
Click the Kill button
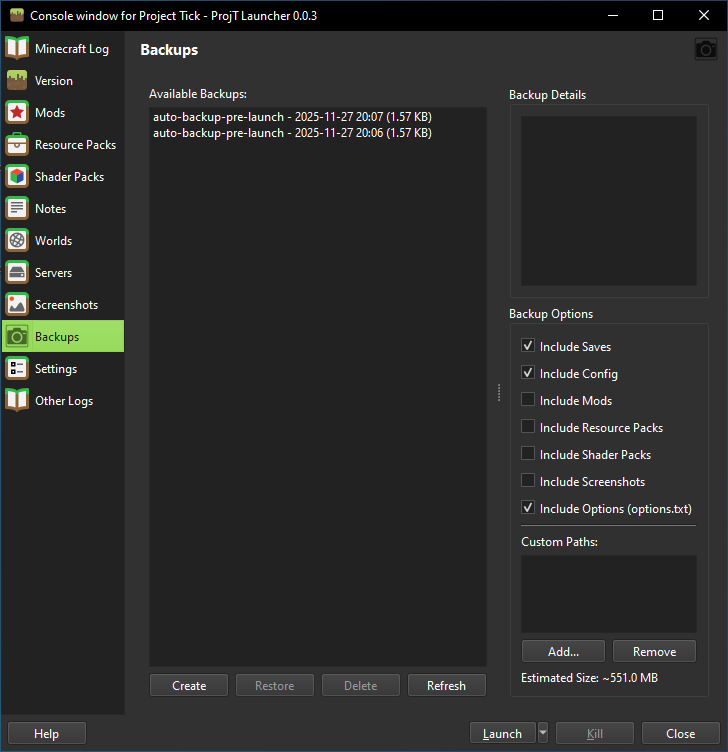595,733
